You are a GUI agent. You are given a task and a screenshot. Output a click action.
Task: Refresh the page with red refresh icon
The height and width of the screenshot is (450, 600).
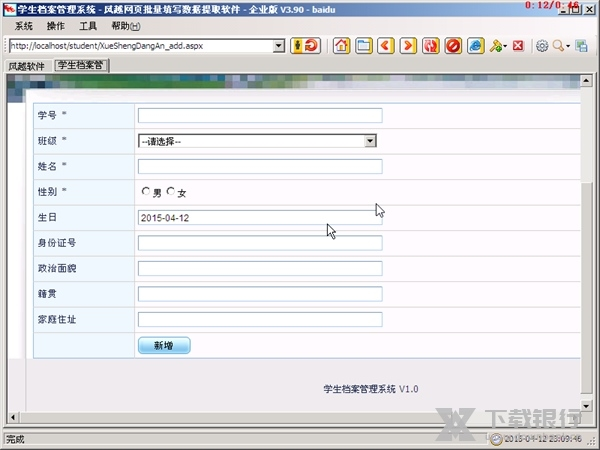(430, 46)
